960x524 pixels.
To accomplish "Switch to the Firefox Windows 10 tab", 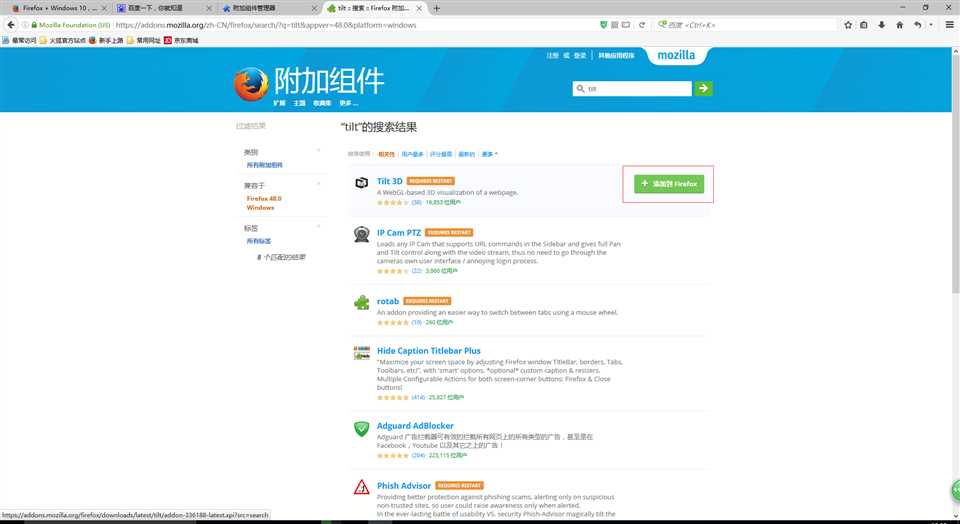I will [59, 8].
